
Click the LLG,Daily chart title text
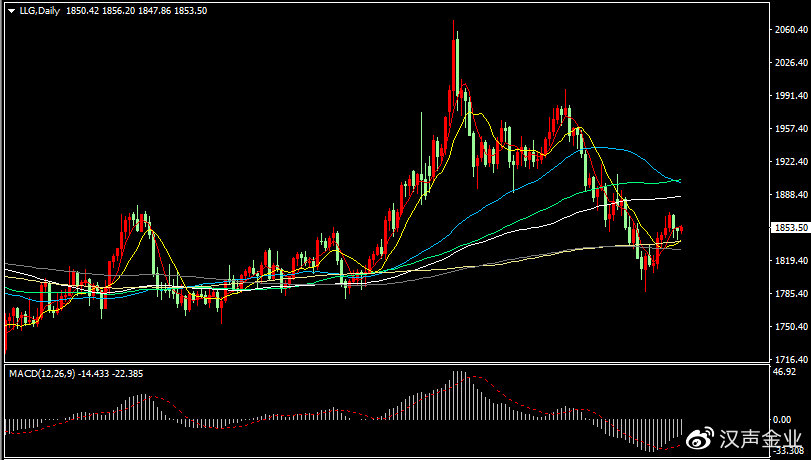(x=39, y=11)
